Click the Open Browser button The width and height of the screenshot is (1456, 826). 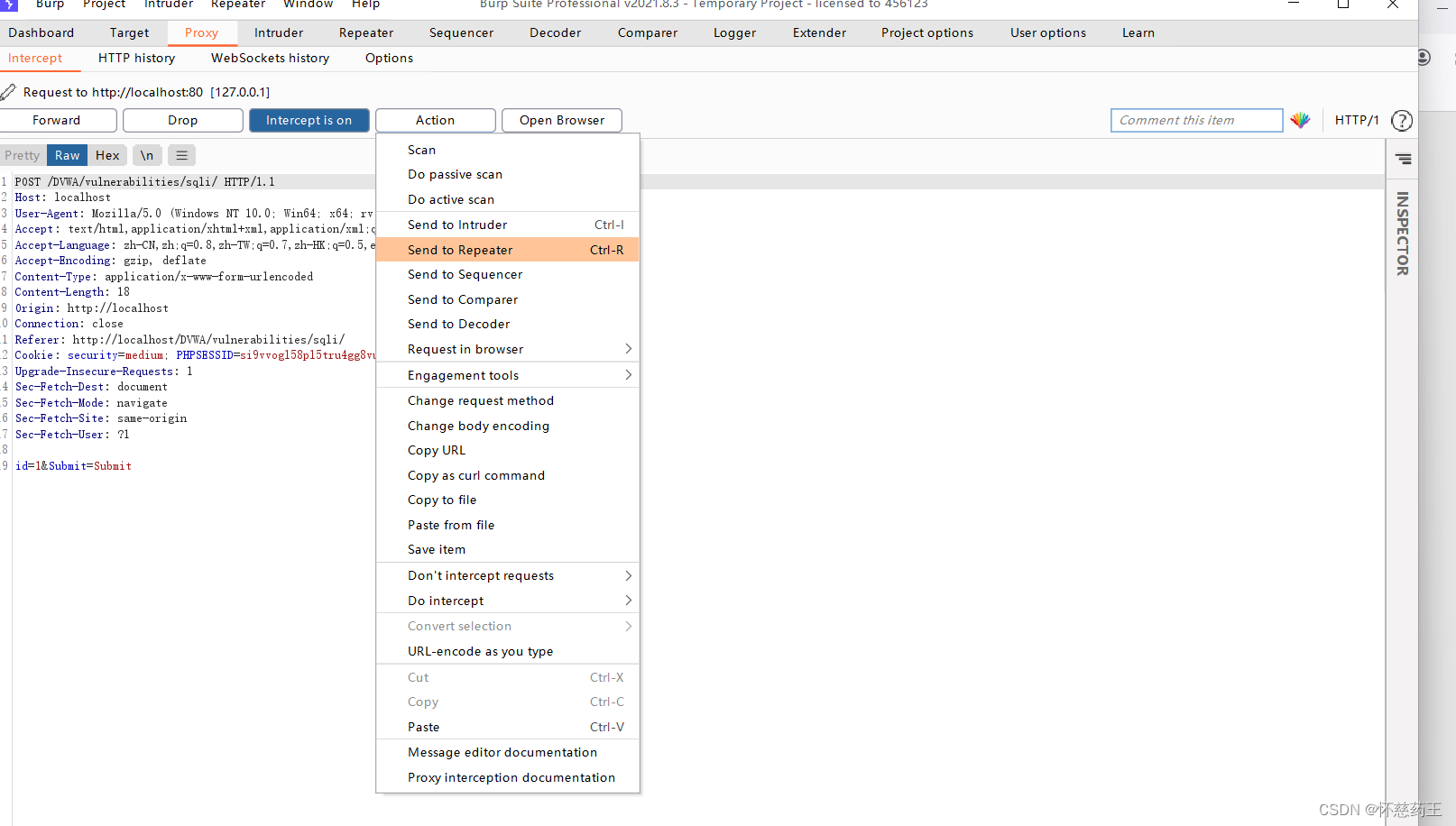click(x=562, y=120)
